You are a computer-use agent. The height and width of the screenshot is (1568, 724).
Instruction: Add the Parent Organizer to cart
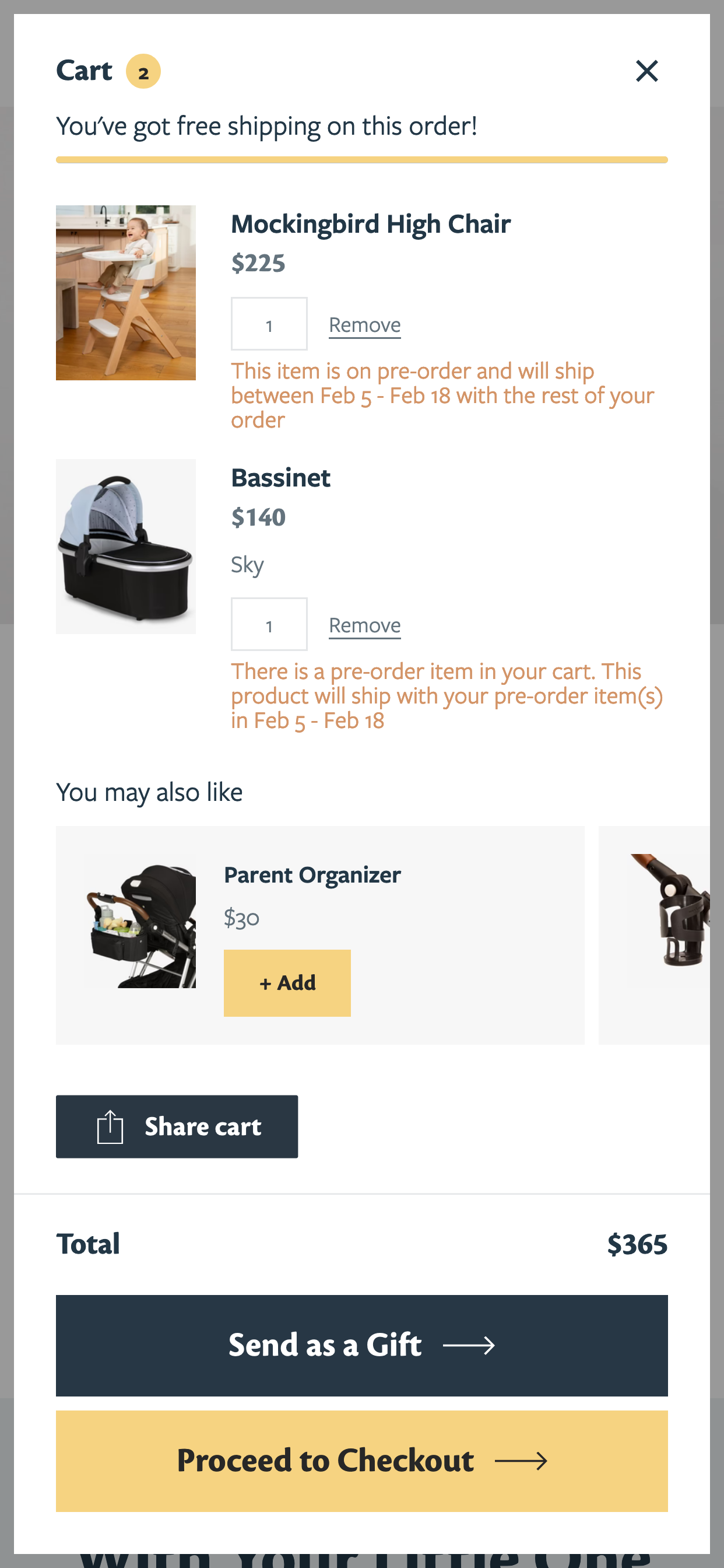tap(287, 982)
